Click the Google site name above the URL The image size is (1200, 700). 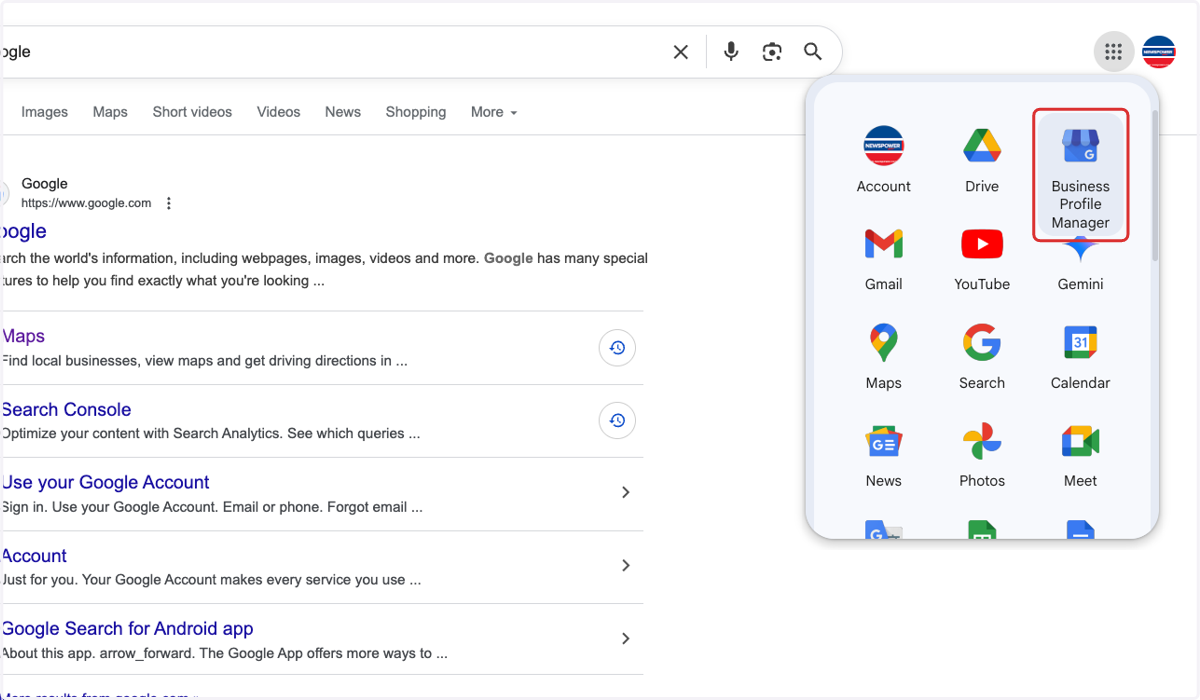click(45, 184)
